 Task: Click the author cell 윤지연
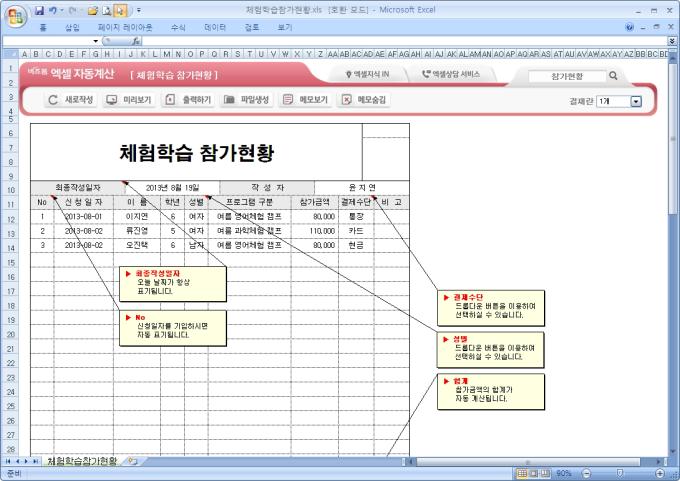point(362,188)
